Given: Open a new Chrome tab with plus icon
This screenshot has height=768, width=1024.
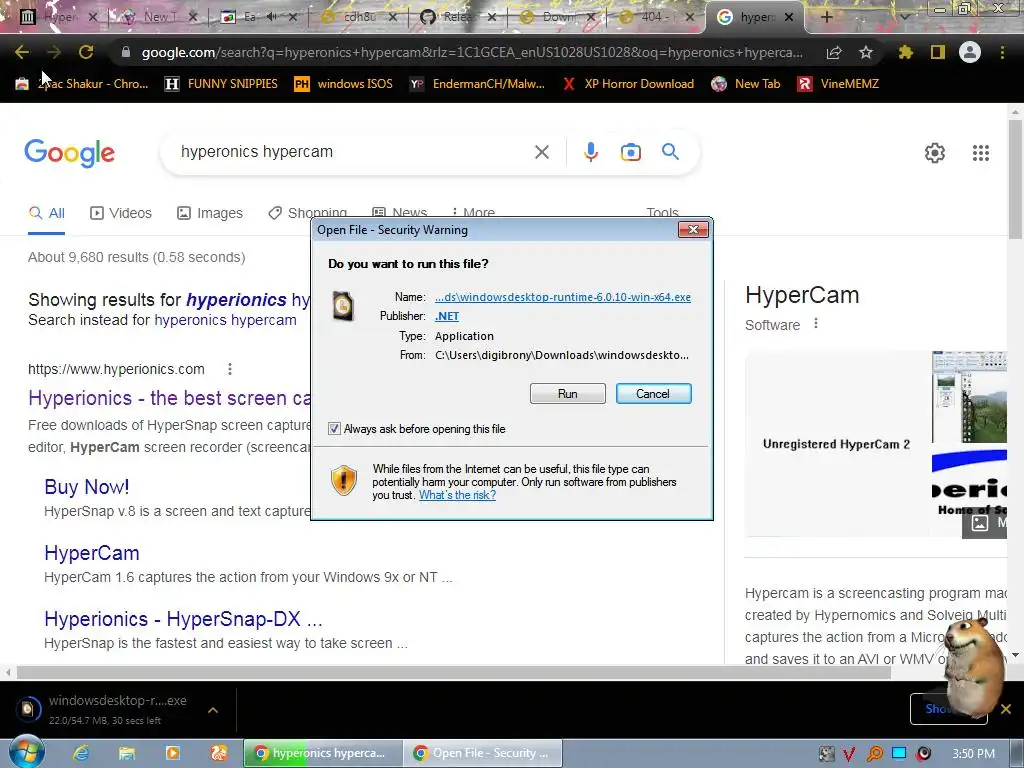Looking at the screenshot, I should coord(826,18).
